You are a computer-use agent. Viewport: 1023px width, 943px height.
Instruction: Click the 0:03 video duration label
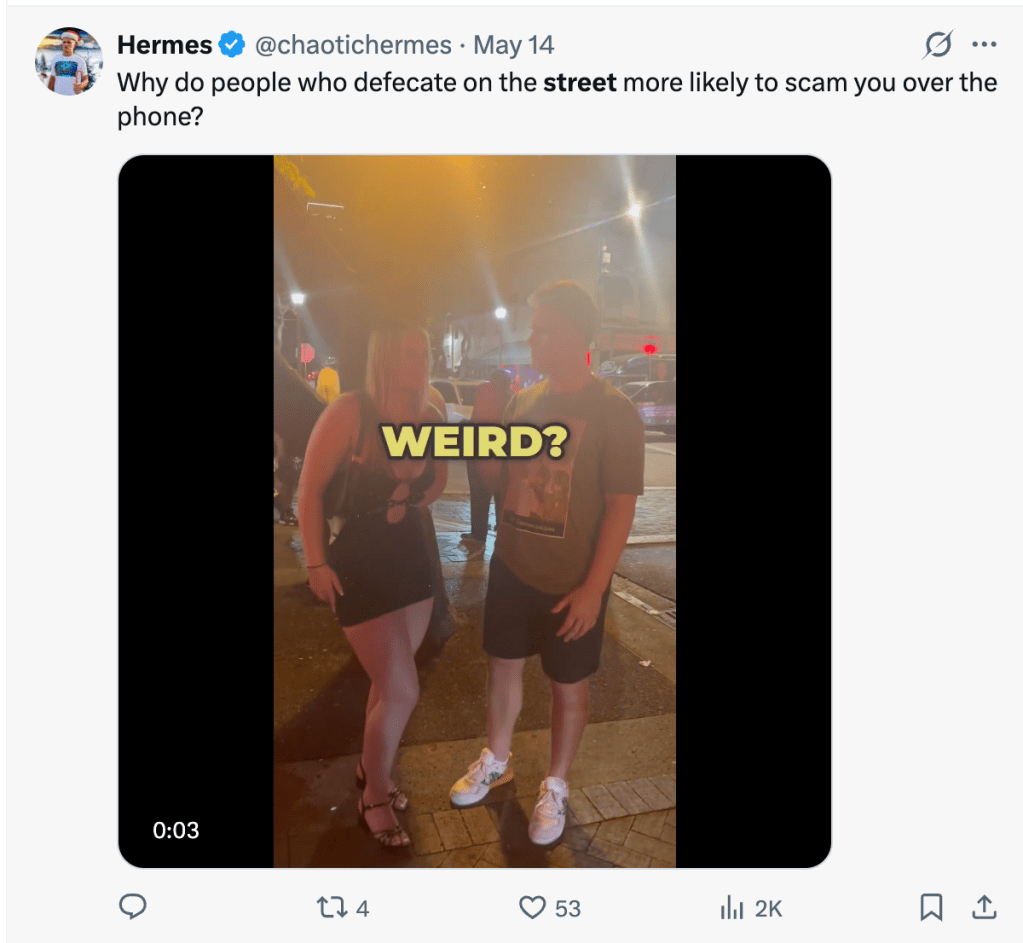(176, 830)
